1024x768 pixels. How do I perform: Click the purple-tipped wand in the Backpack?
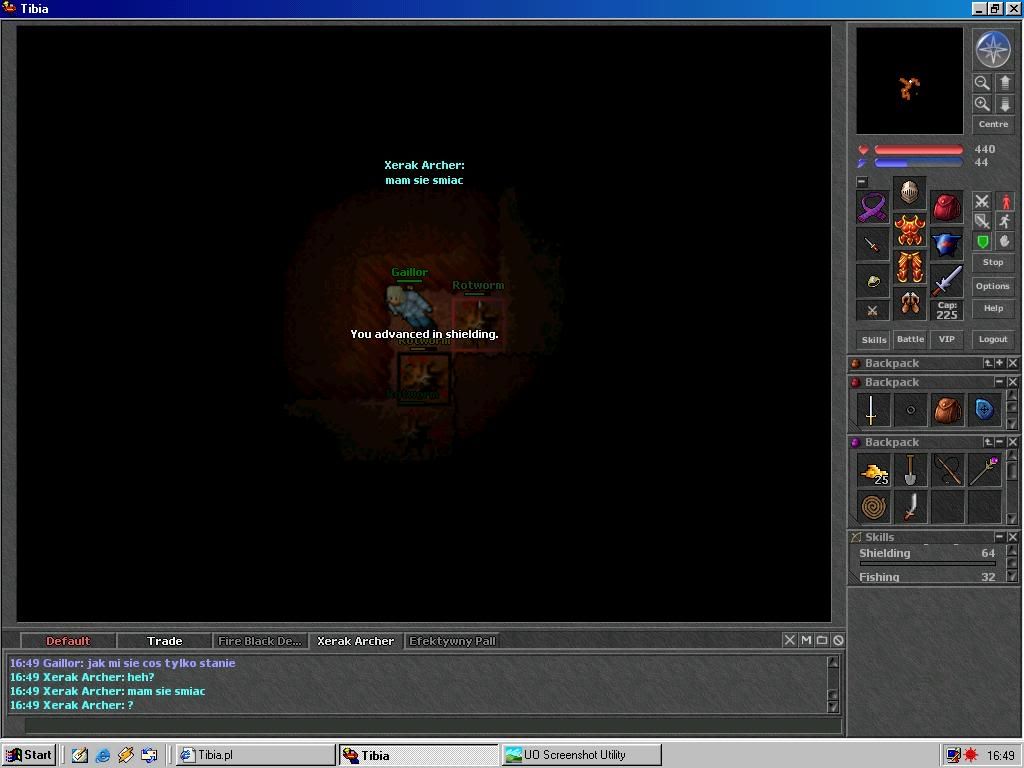(x=984, y=471)
